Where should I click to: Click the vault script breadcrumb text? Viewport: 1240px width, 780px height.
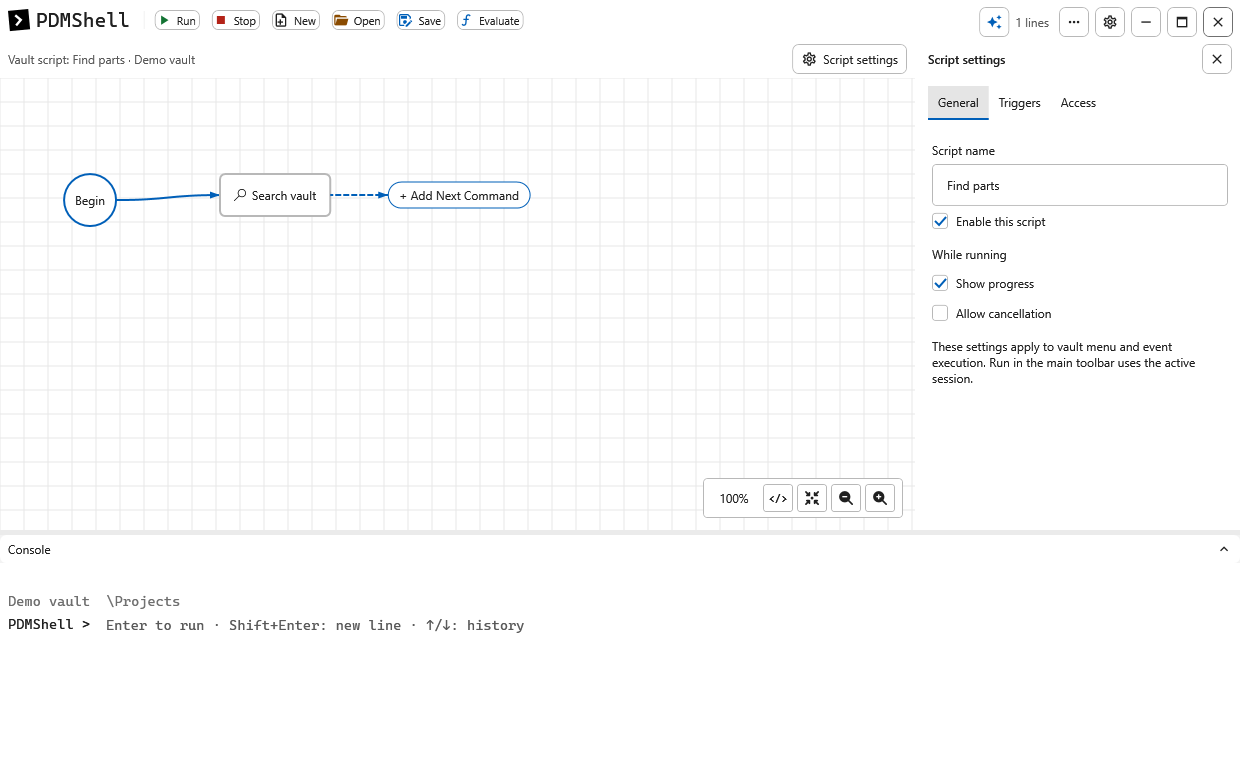click(x=102, y=60)
